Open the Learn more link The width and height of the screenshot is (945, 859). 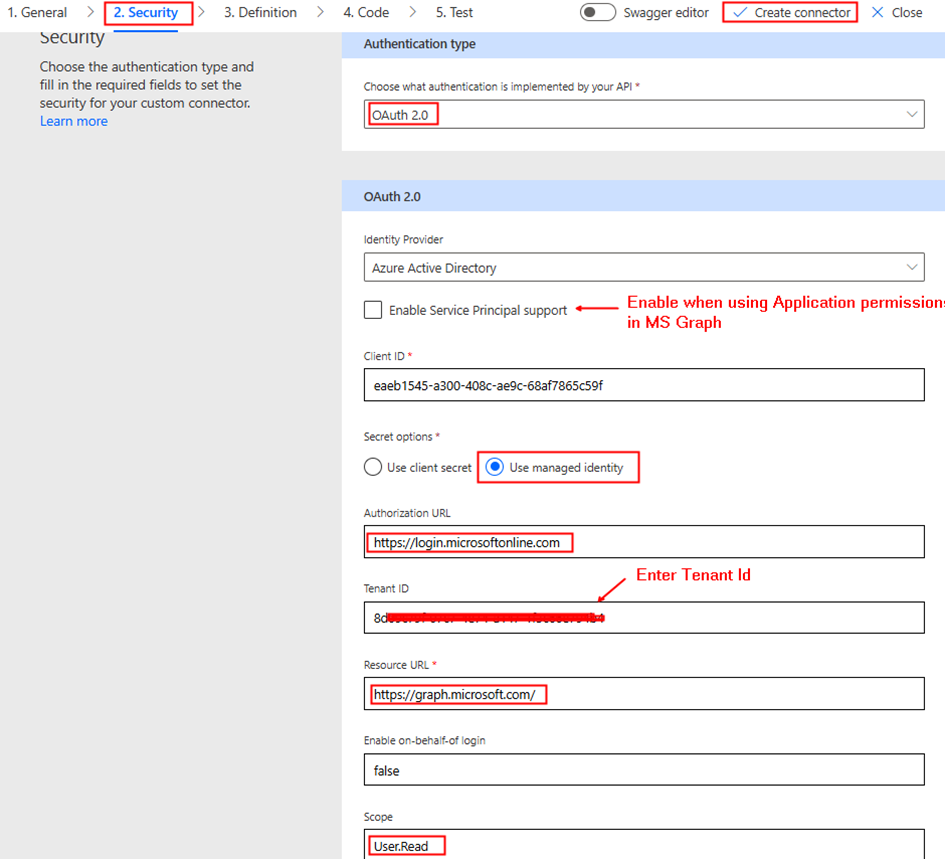[x=74, y=121]
